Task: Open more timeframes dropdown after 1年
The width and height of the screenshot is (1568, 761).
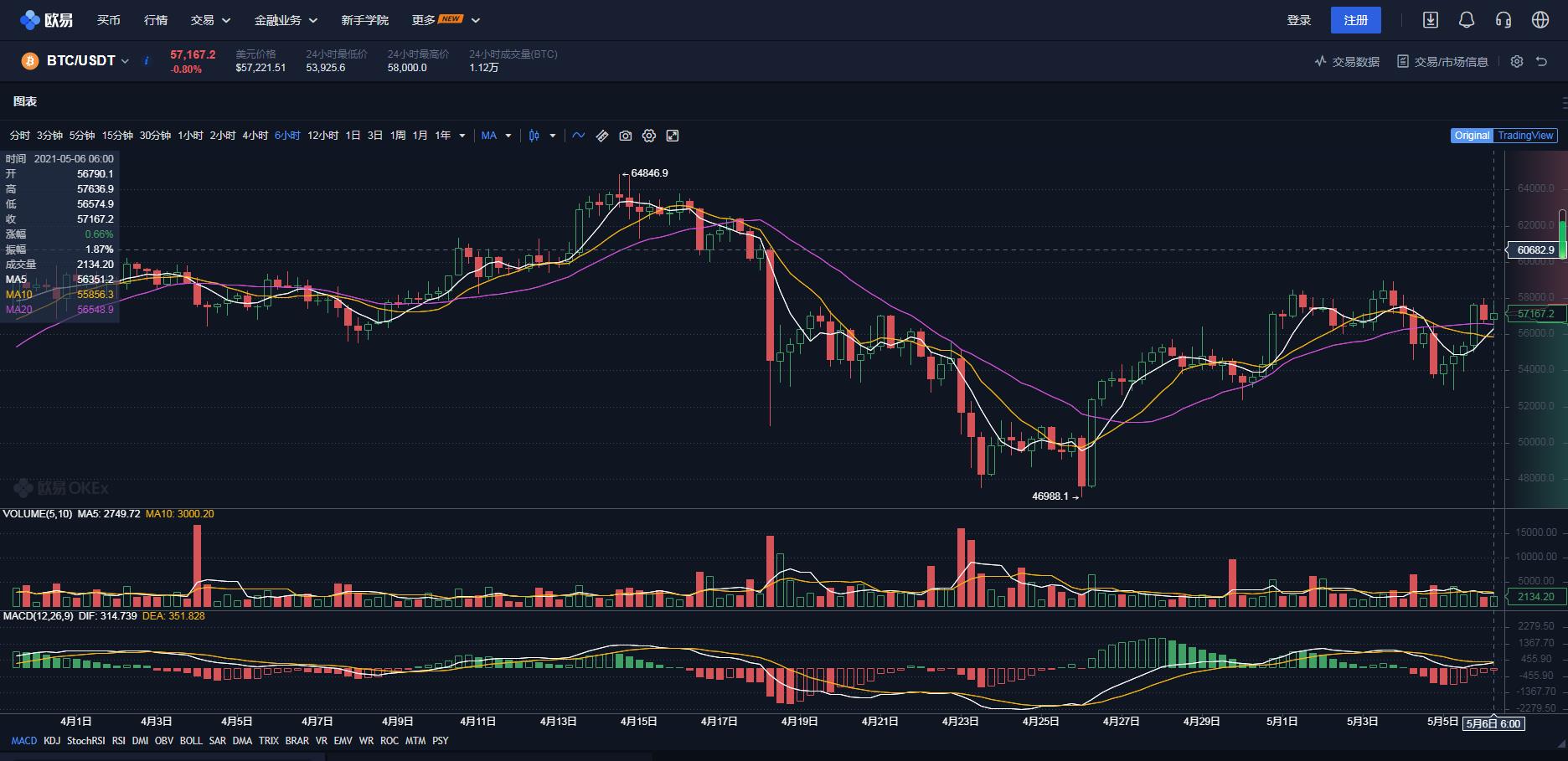Action: click(462, 136)
